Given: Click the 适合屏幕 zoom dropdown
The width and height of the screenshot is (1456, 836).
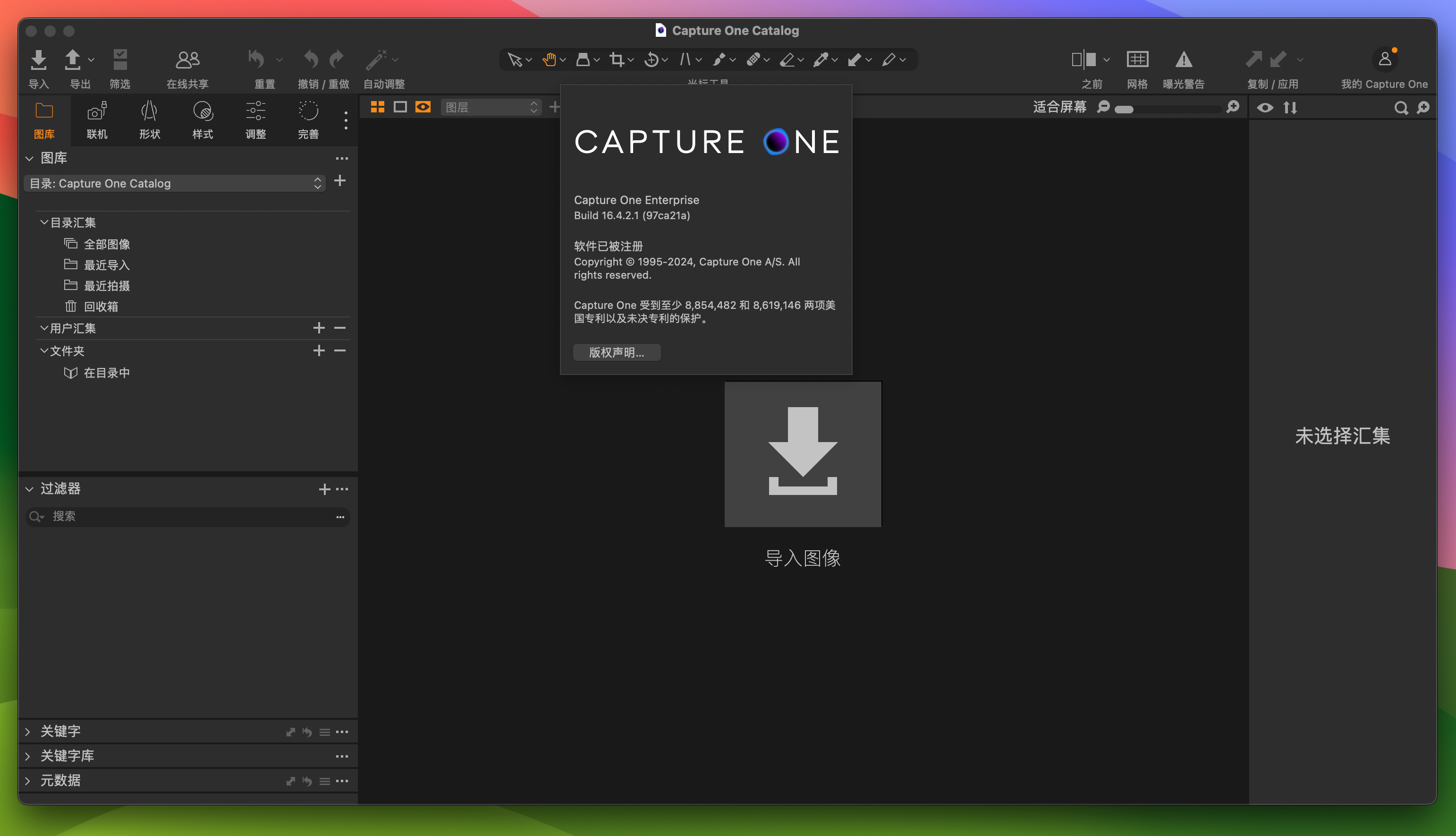Looking at the screenshot, I should click(1058, 107).
